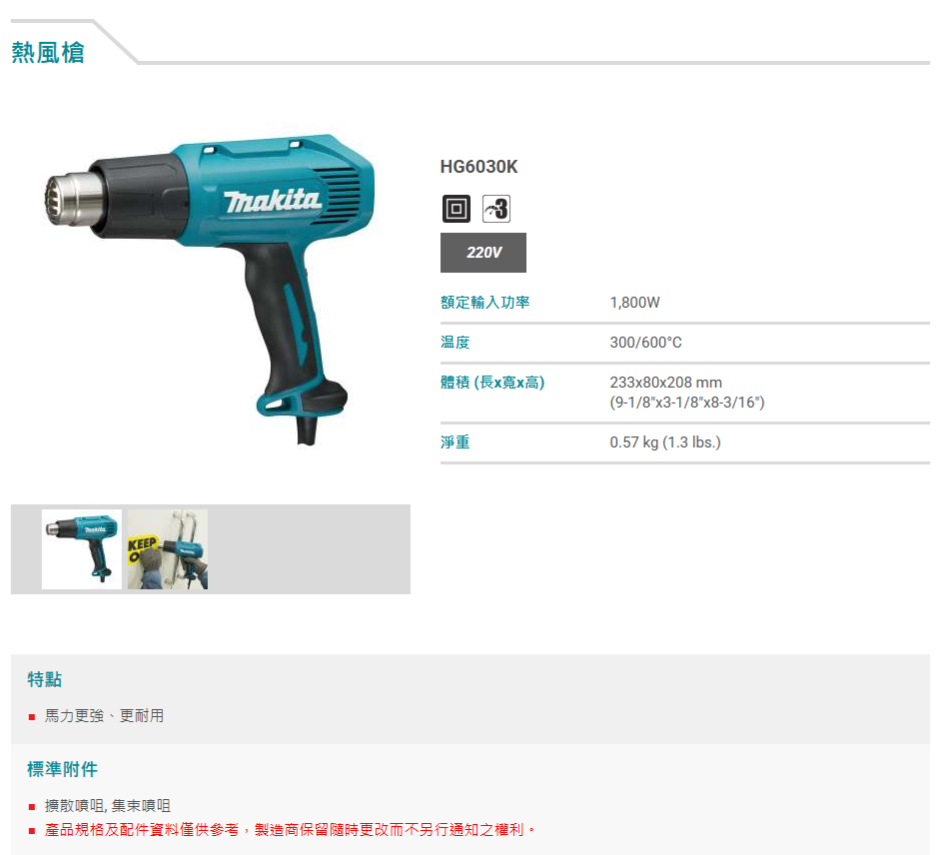Screen dimensions: 943x855
Task: Click the Makita logo on the tool body
Action: coord(272,201)
